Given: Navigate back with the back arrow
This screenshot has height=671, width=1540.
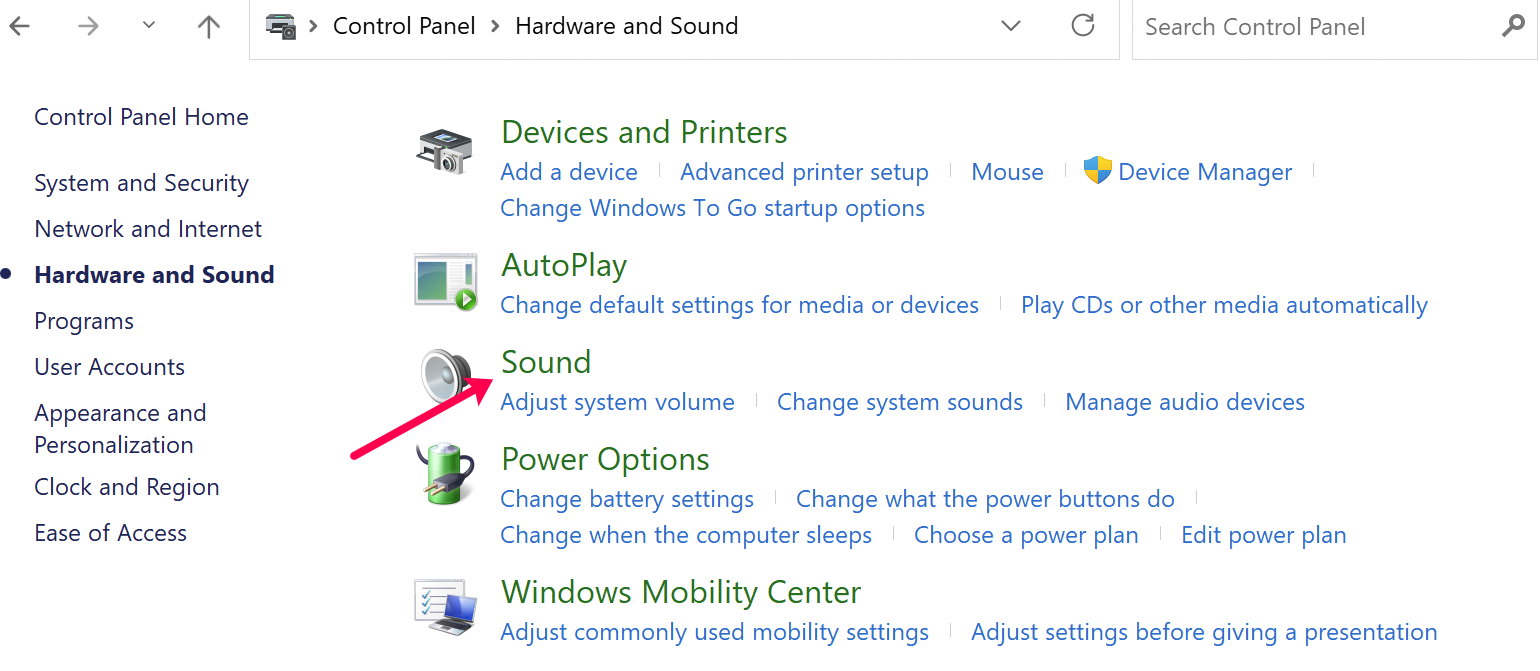Looking at the screenshot, I should 19,27.
